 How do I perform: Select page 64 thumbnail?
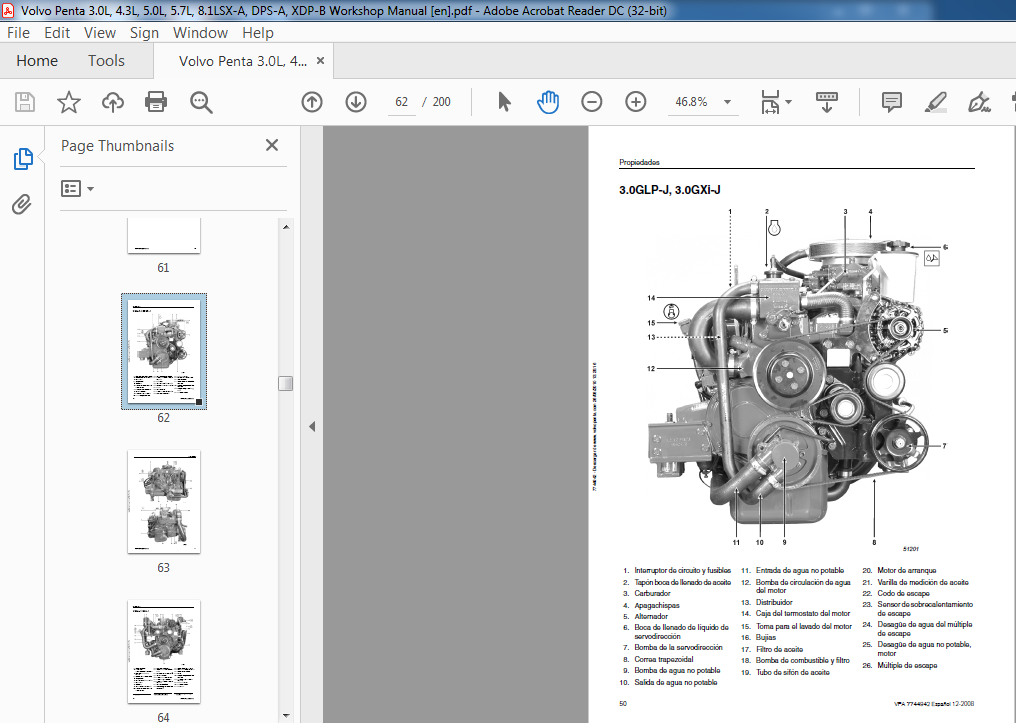tap(164, 652)
